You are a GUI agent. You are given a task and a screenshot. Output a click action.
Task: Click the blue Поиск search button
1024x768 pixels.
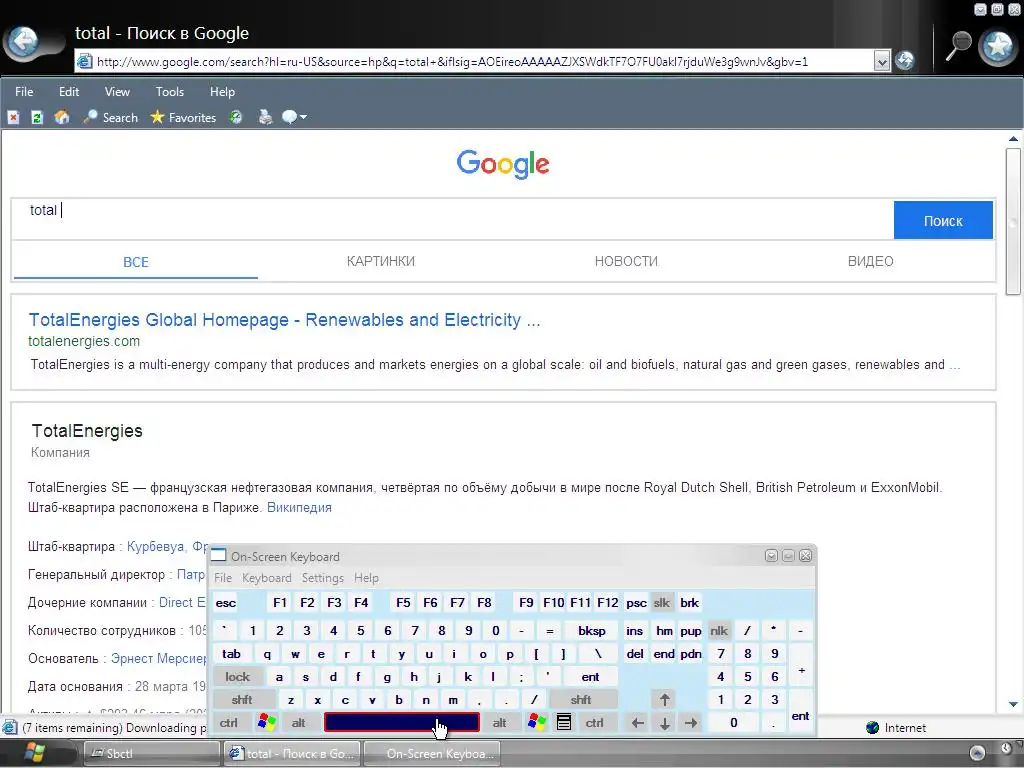pyautogui.click(x=943, y=221)
